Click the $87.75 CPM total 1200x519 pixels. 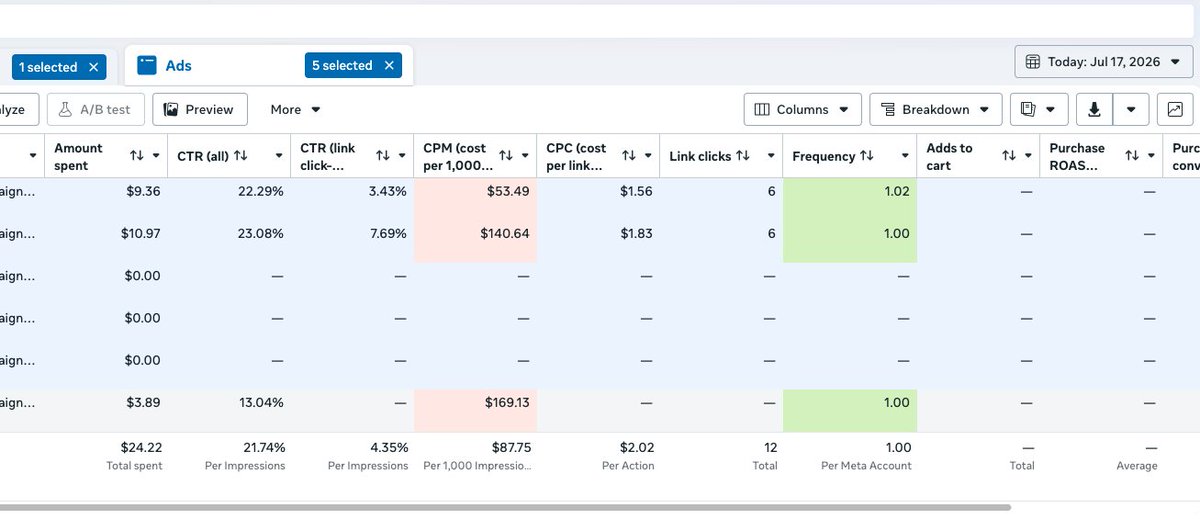(x=511, y=448)
